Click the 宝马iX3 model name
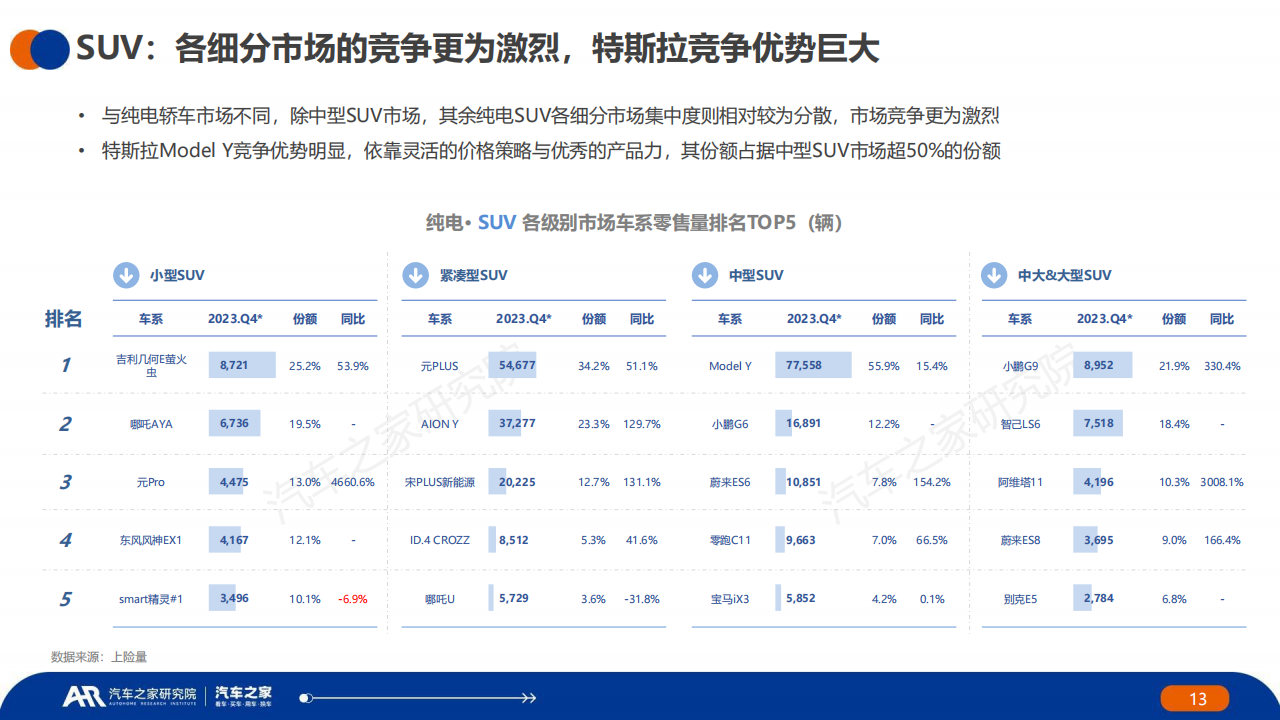The width and height of the screenshot is (1280, 720). click(x=730, y=599)
